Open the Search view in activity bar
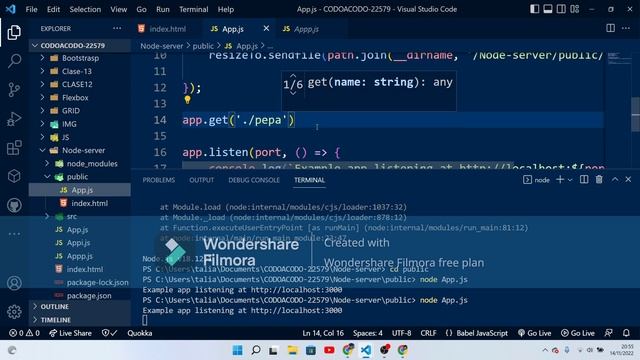The image size is (640, 360). point(14,61)
